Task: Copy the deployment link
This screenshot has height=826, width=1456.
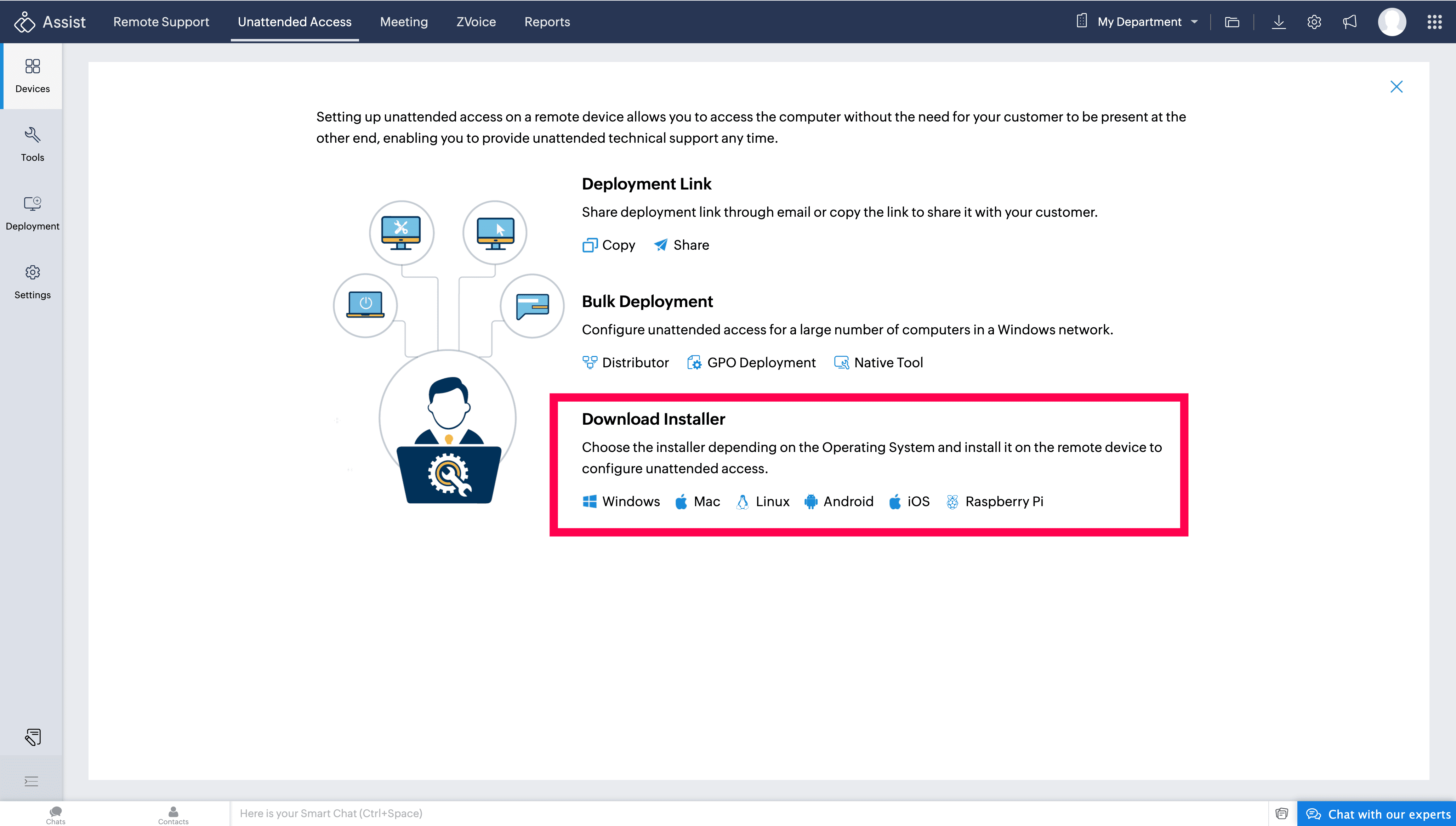Action: (x=609, y=245)
